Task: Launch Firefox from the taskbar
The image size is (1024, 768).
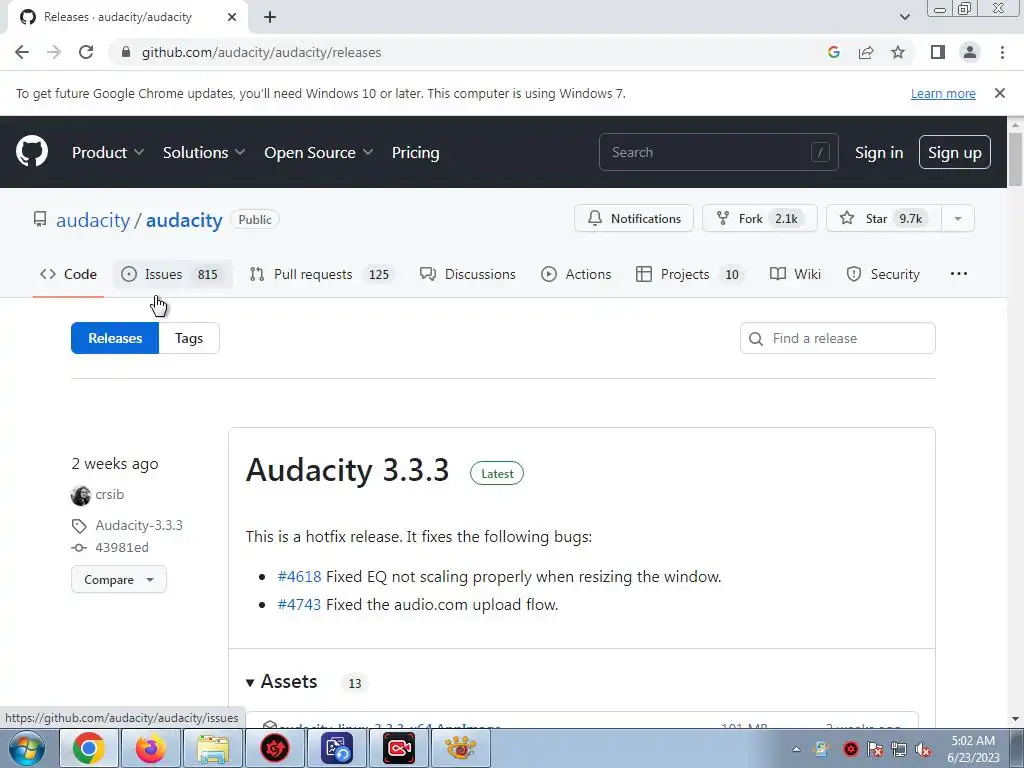Action: click(151, 748)
